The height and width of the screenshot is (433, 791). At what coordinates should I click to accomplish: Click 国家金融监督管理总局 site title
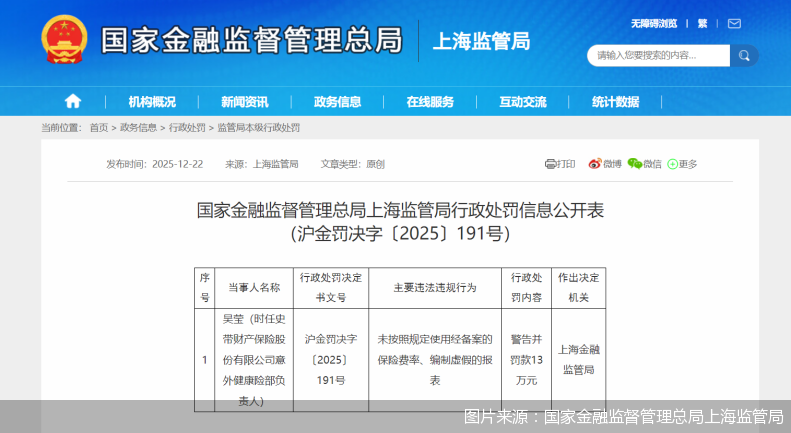252,40
